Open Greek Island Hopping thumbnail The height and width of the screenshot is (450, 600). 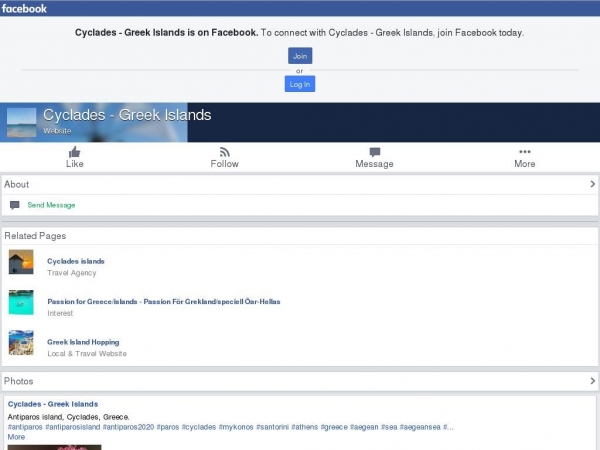[21, 343]
